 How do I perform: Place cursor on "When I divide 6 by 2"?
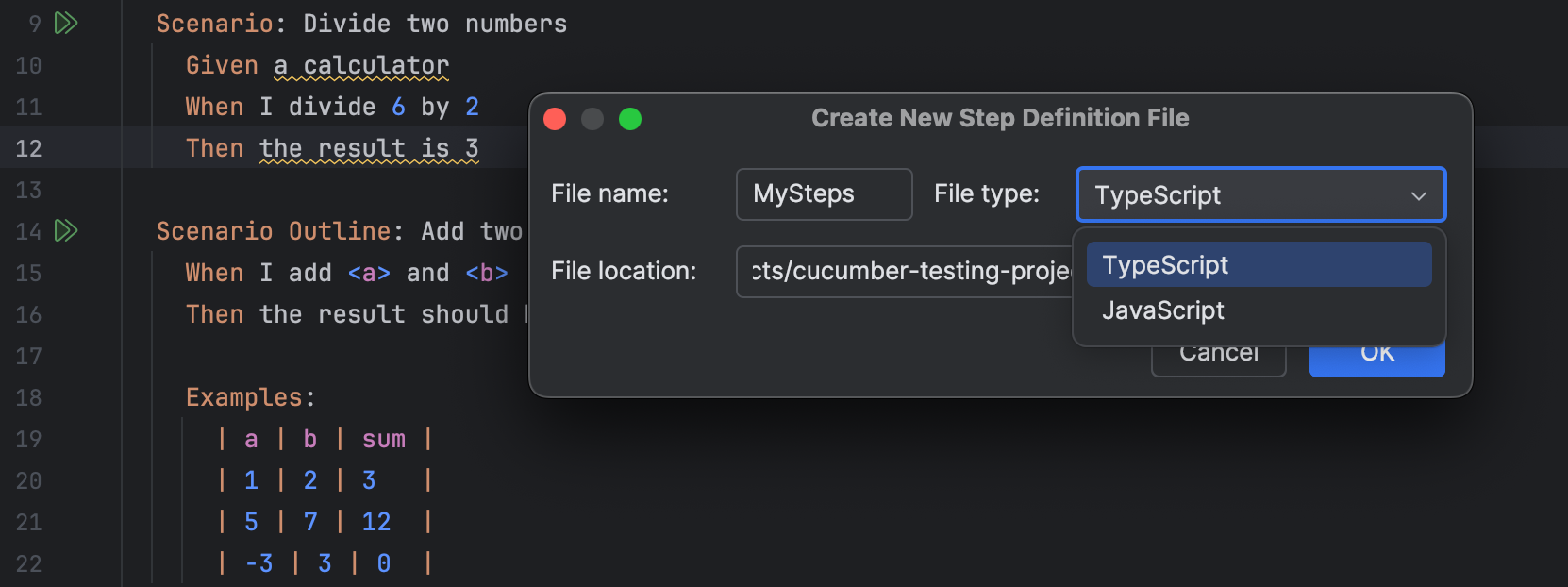(x=330, y=106)
